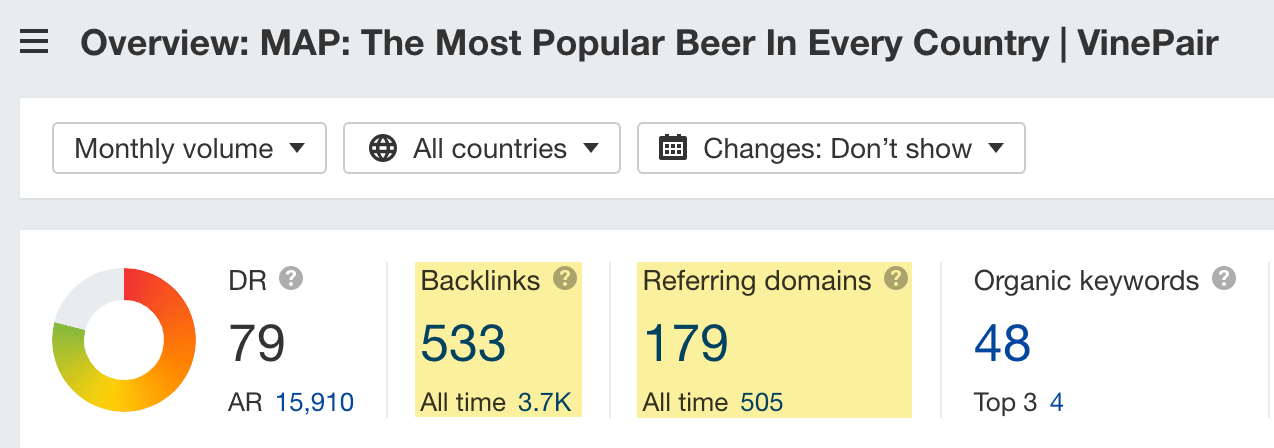Click the 48 organic keywords link
1274x448 pixels.
pos(1002,343)
